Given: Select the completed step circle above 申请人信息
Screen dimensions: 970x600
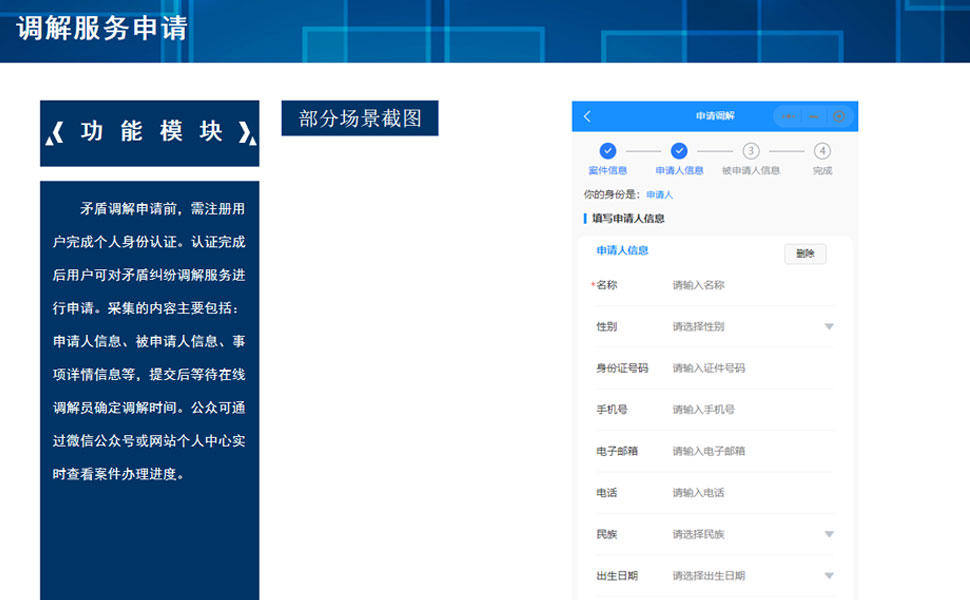Looking at the screenshot, I should tap(679, 151).
